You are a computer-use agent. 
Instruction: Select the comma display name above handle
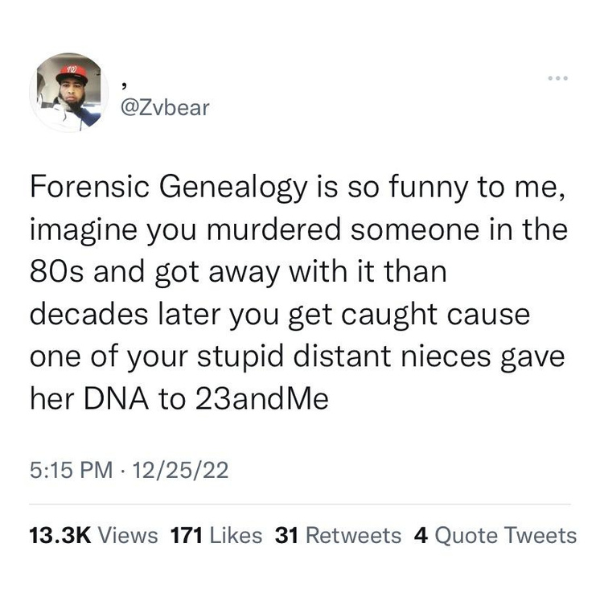[124, 87]
